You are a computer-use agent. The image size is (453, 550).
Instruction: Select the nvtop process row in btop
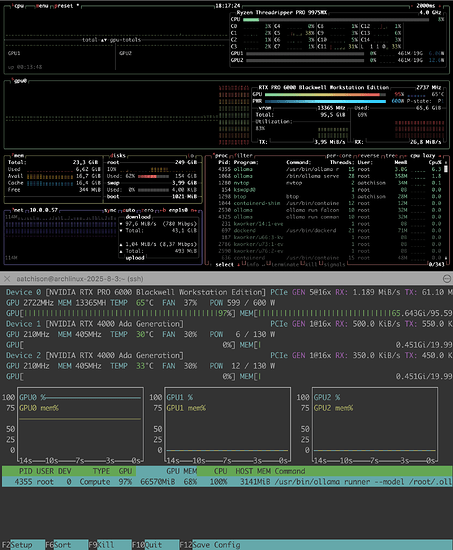click(x=329, y=183)
